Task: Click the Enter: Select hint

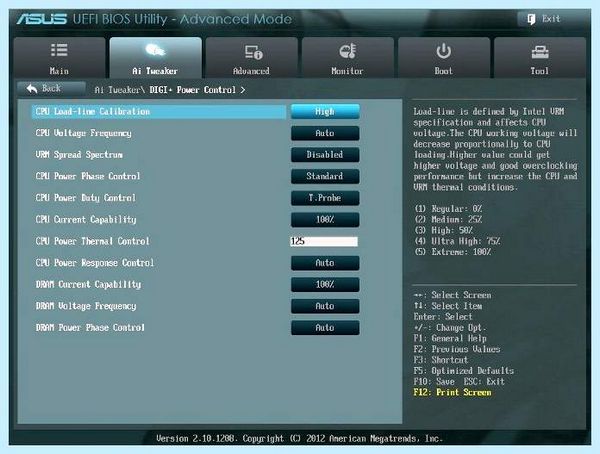Action: (x=443, y=317)
